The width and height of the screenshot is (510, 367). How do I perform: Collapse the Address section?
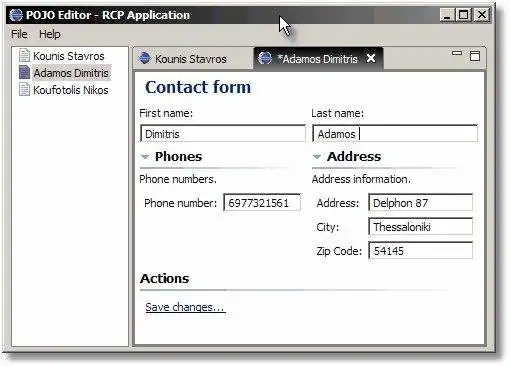317,157
